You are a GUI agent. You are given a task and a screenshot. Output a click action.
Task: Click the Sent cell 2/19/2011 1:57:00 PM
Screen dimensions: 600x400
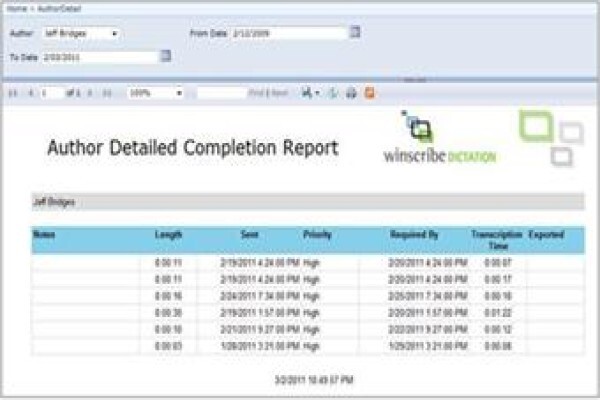[260, 313]
